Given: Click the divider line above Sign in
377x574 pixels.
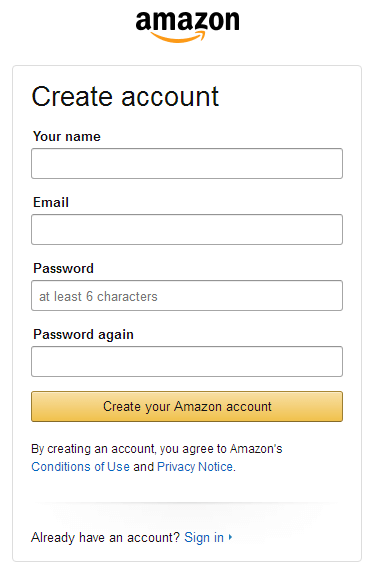Looking at the screenshot, I should (187, 503).
